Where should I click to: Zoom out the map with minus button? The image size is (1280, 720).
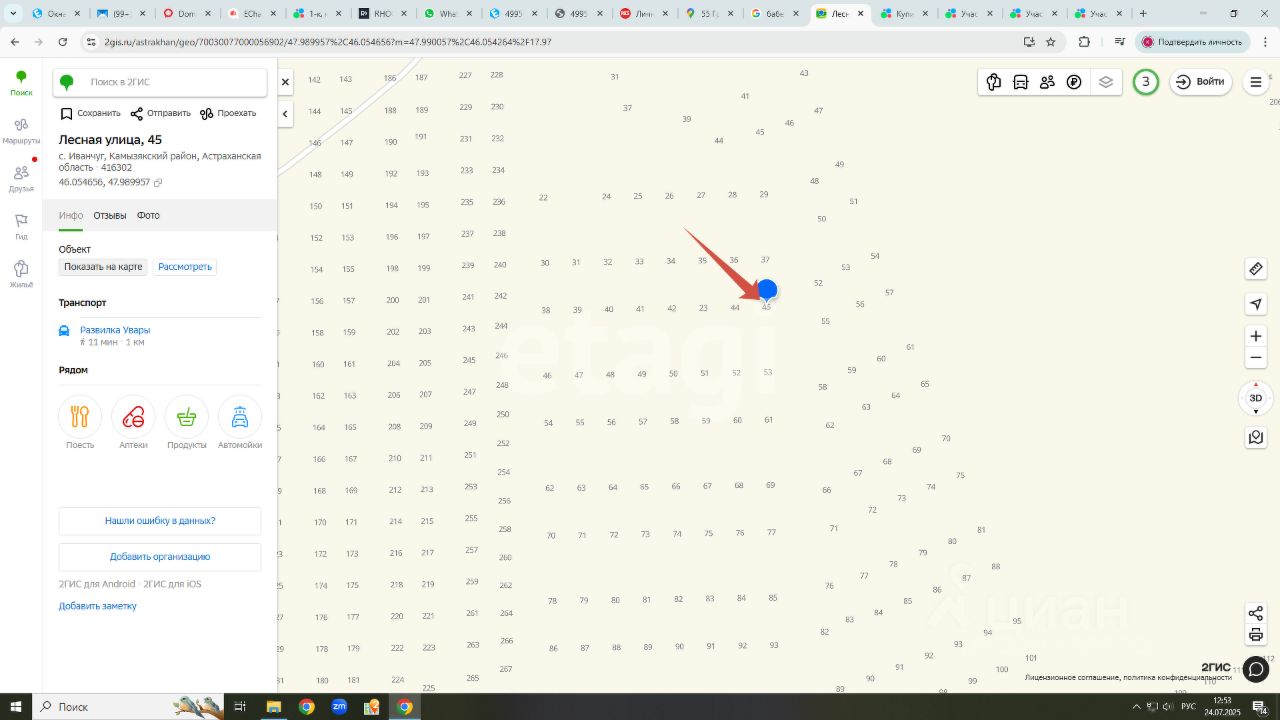(x=1256, y=358)
